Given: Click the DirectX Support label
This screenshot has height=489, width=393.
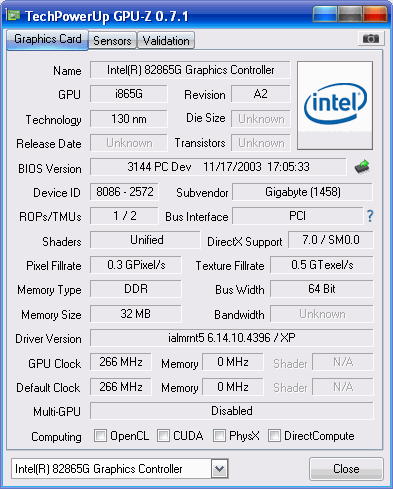Looking at the screenshot, I should pyautogui.click(x=245, y=242).
